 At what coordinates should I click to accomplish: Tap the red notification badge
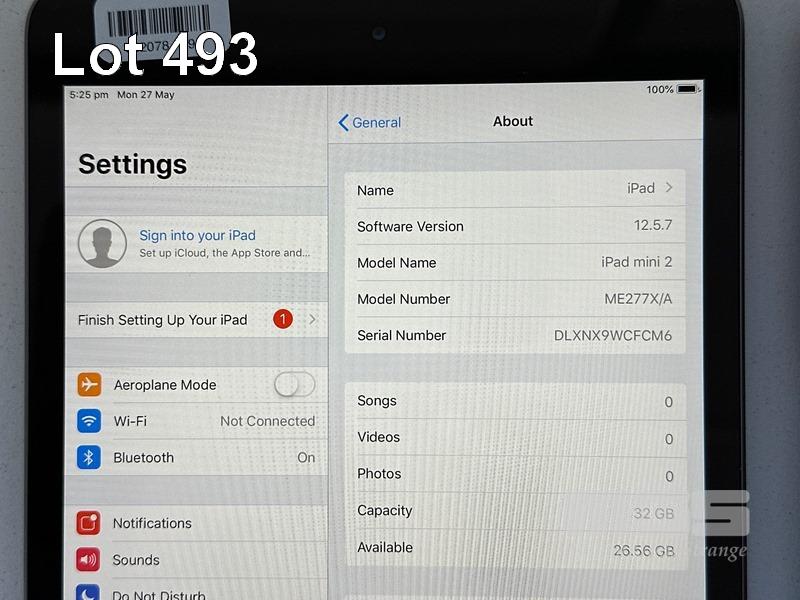282,320
